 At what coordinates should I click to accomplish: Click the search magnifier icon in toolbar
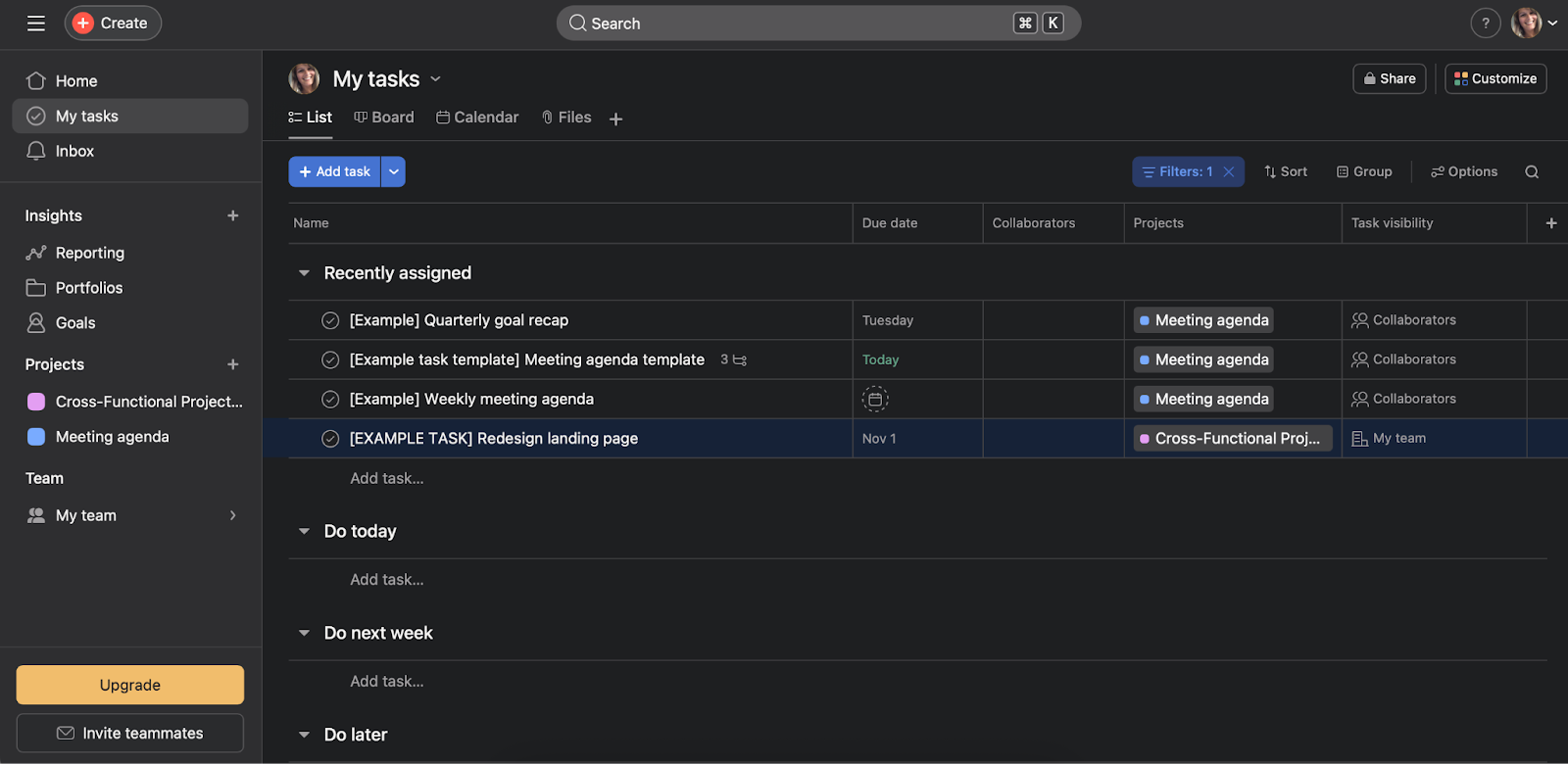click(x=1531, y=172)
